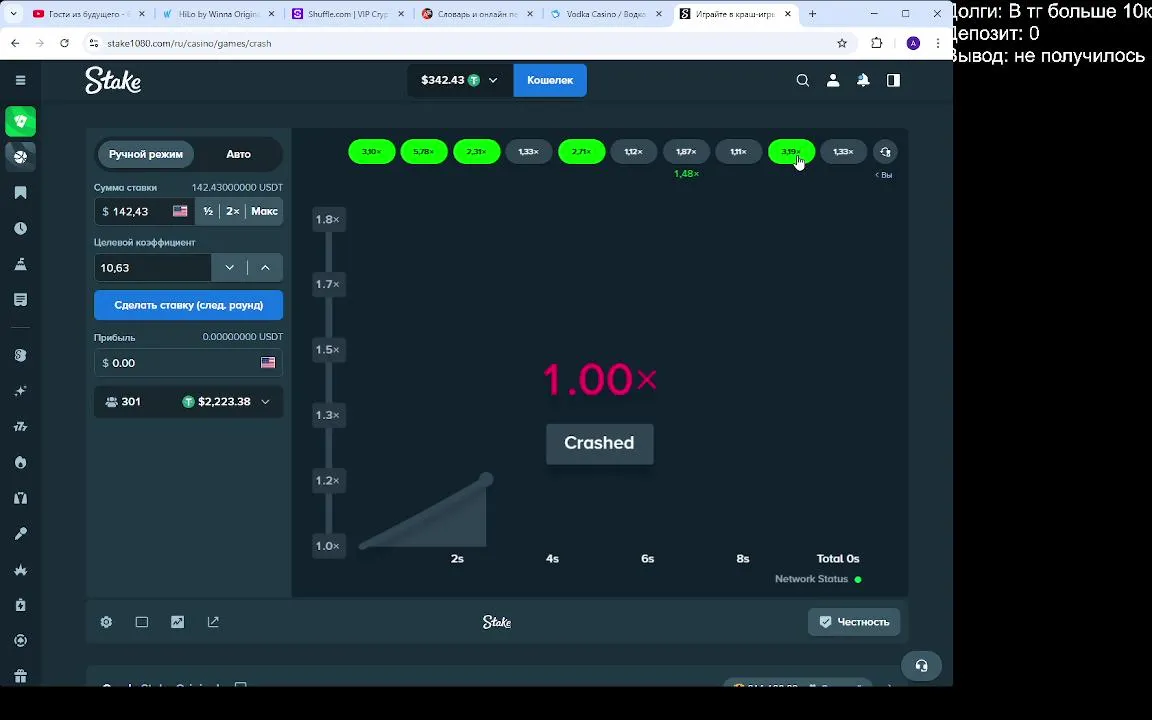Viewport: 1152px width, 720px height.
Task: Open live stats with the chart icon
Action: (178, 622)
